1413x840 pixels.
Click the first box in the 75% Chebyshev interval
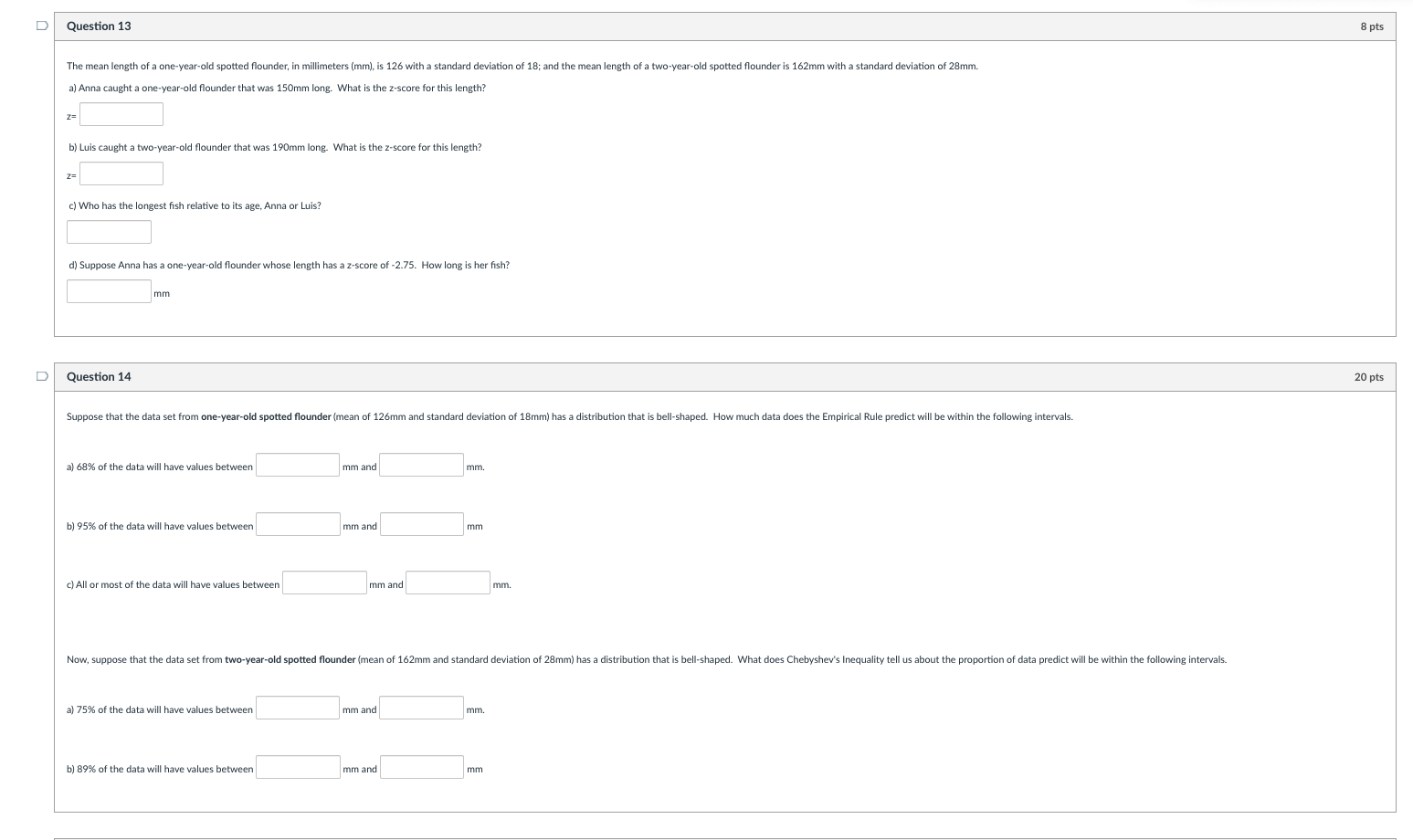click(297, 706)
